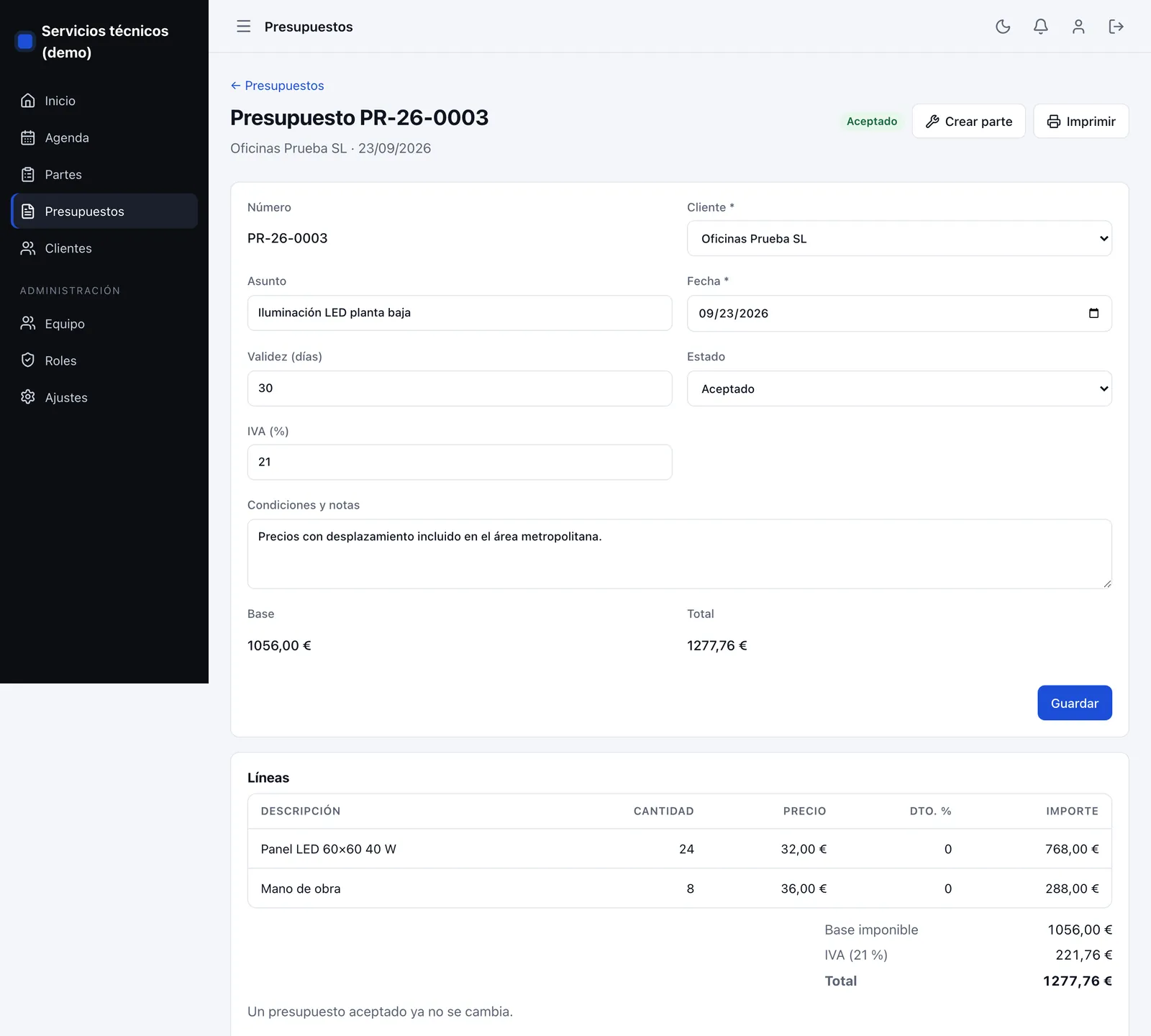
Task: Click the 36,00 € price cell
Action: point(804,889)
